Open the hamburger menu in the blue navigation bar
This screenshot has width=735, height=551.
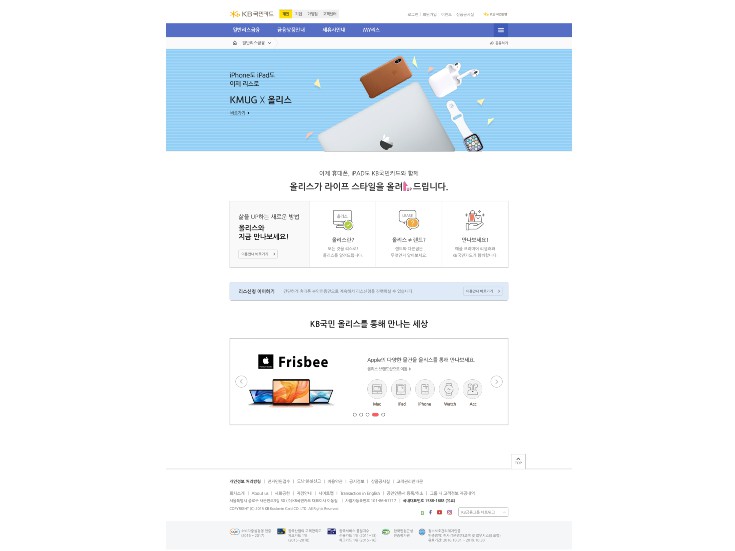[500, 30]
